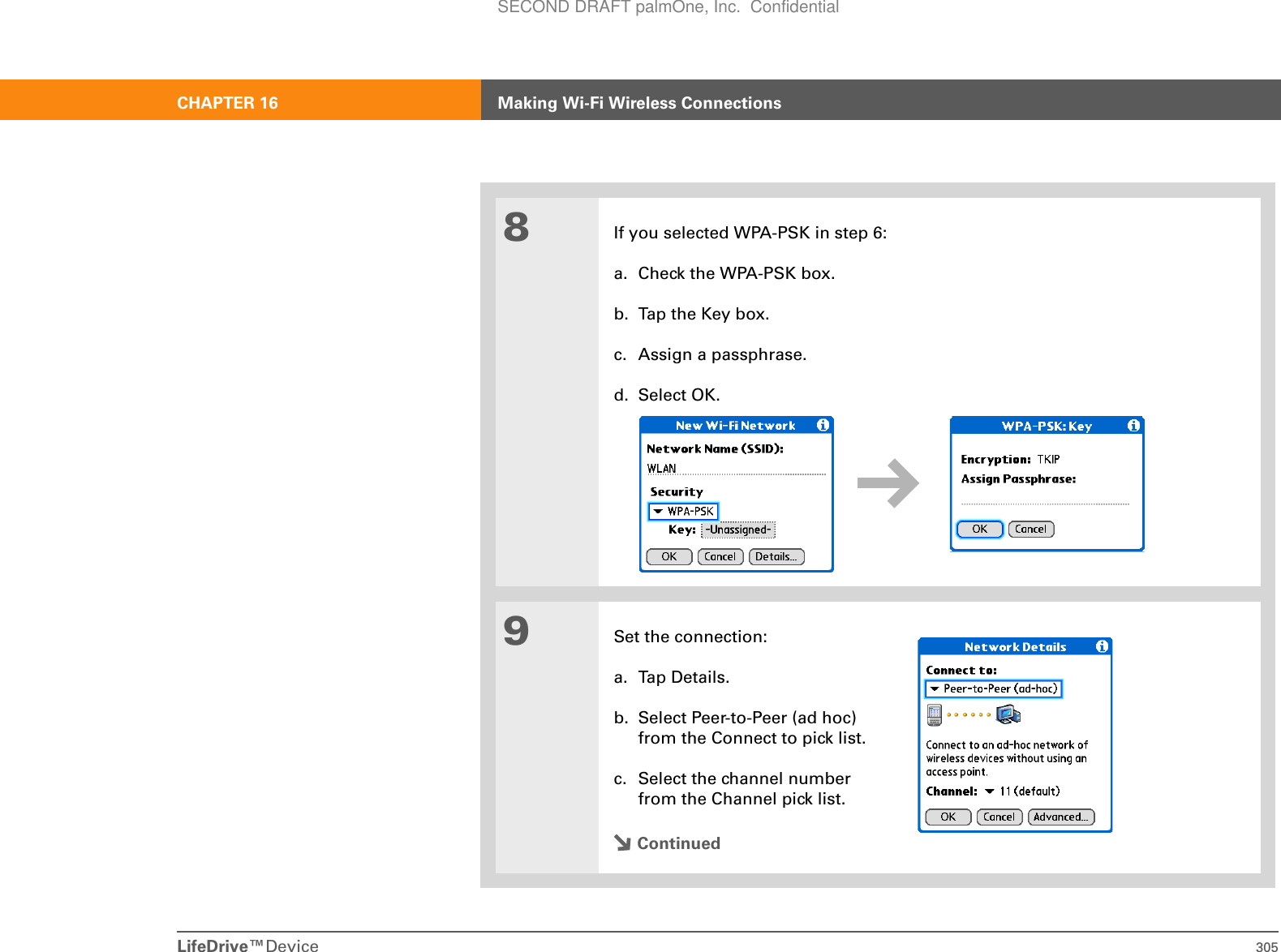1281x952 pixels.
Task: Click "Check the WPA-PSK box." instruction
Action: click(737, 273)
